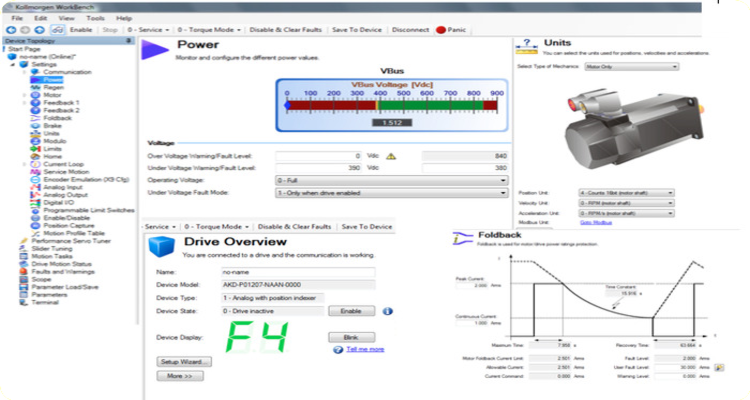Open the Edit menu
The width and height of the screenshot is (750, 400).
pyautogui.click(x=41, y=18)
